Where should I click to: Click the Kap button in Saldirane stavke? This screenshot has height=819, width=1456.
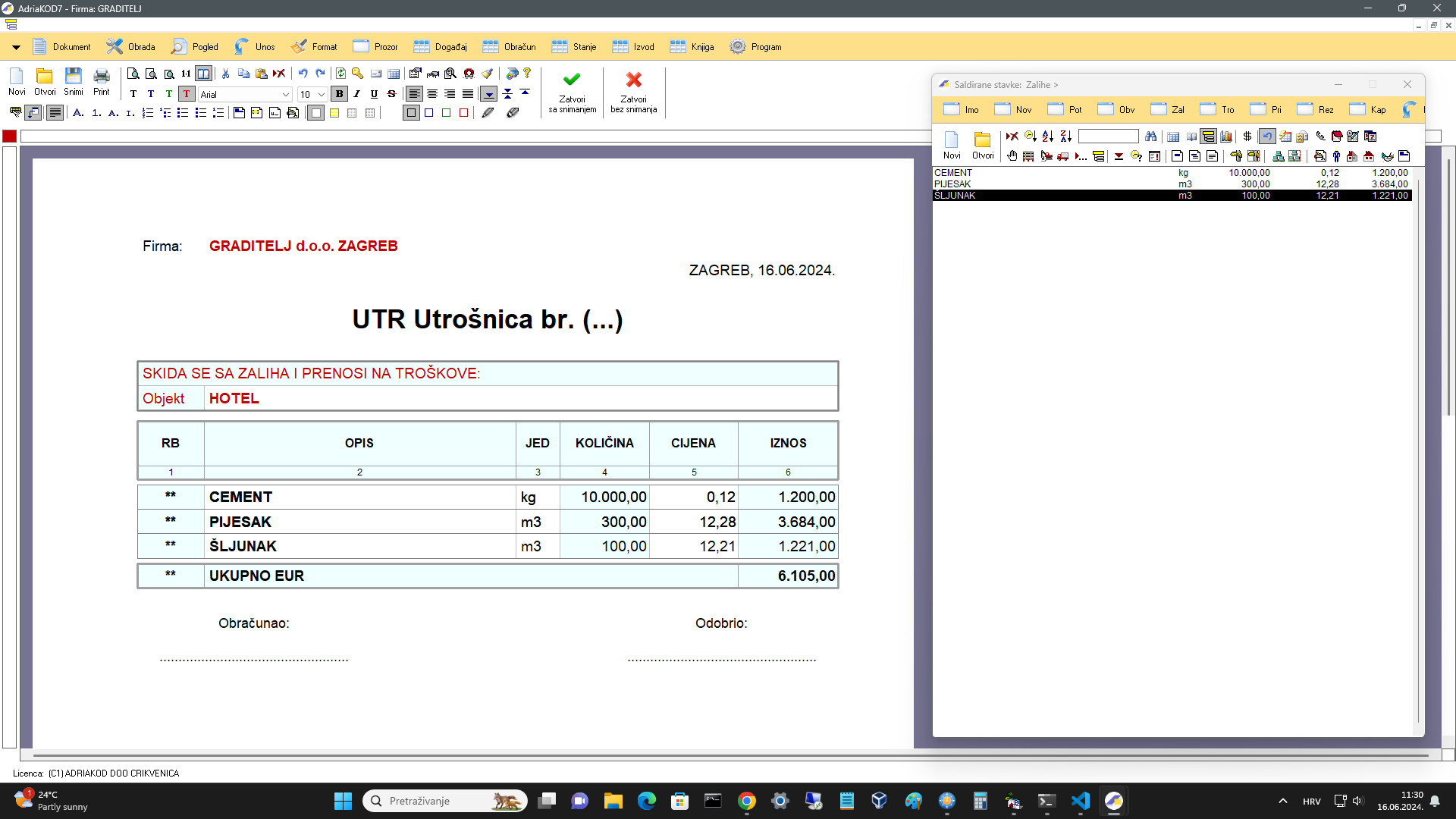[x=1368, y=109]
